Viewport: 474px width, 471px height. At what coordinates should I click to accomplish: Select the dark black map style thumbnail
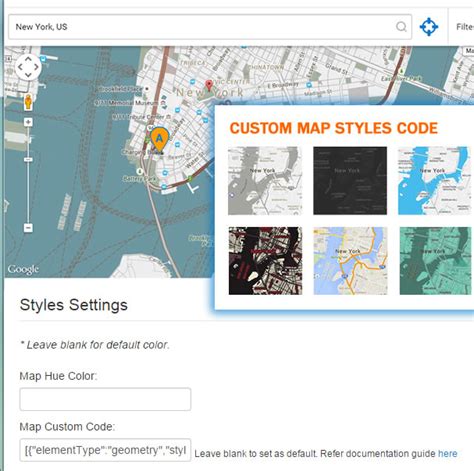(x=350, y=181)
